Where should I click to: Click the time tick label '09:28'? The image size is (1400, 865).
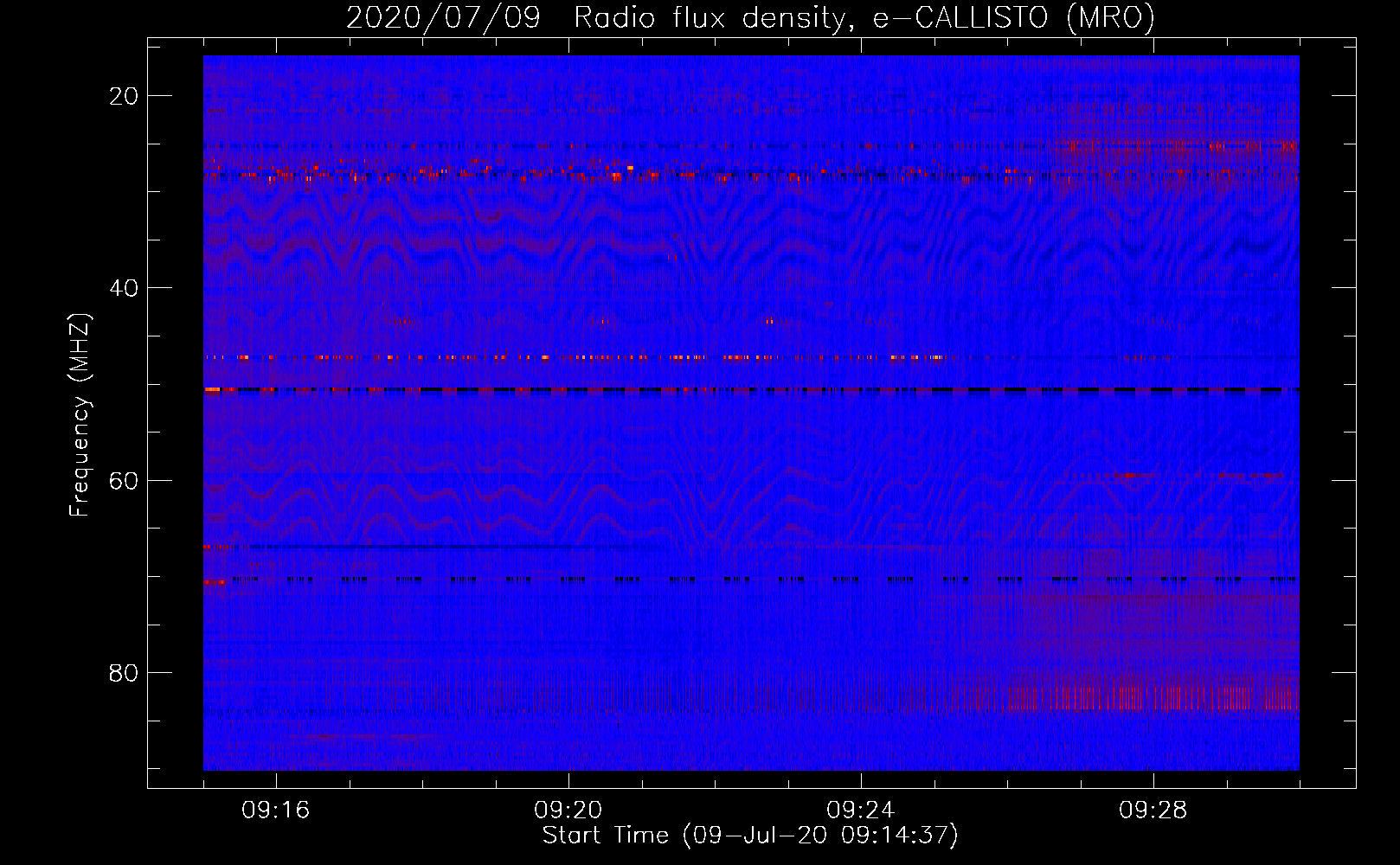(x=1153, y=811)
